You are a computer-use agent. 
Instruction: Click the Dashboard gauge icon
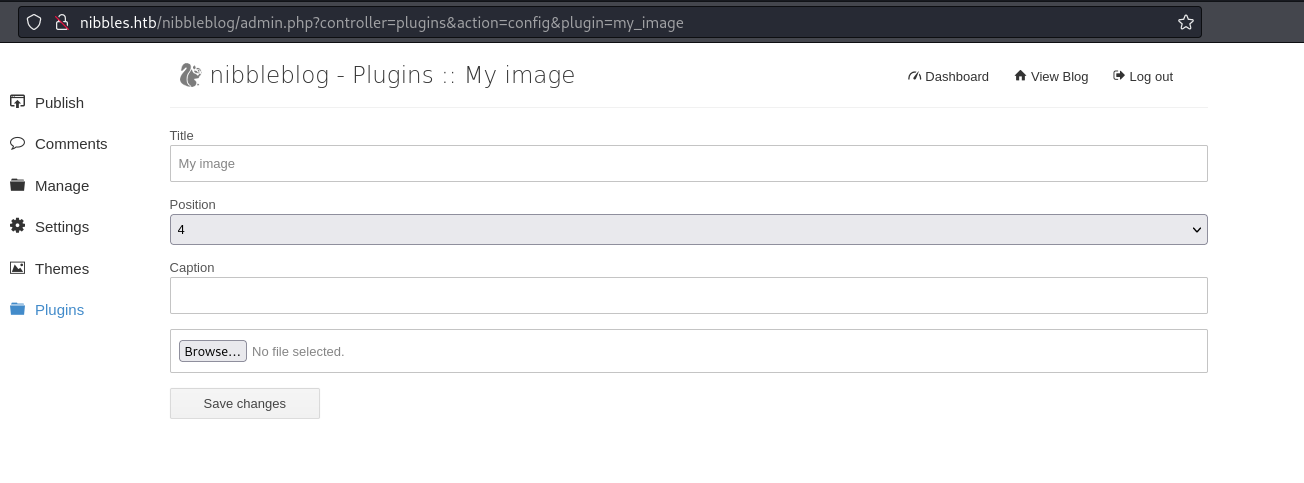point(914,76)
